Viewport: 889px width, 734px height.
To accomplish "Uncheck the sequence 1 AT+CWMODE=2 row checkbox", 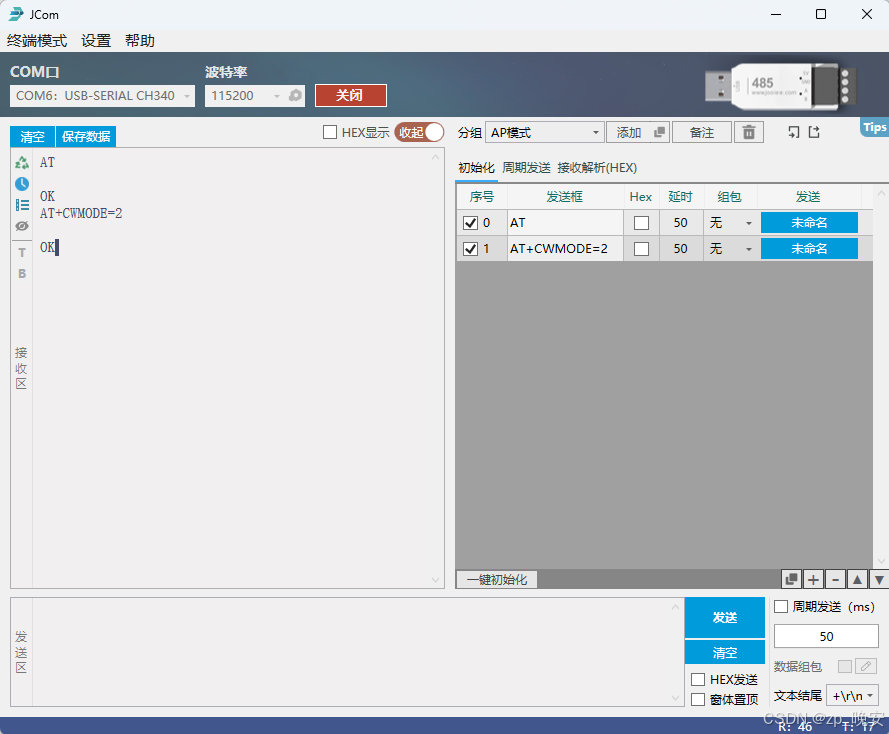I will pos(469,248).
